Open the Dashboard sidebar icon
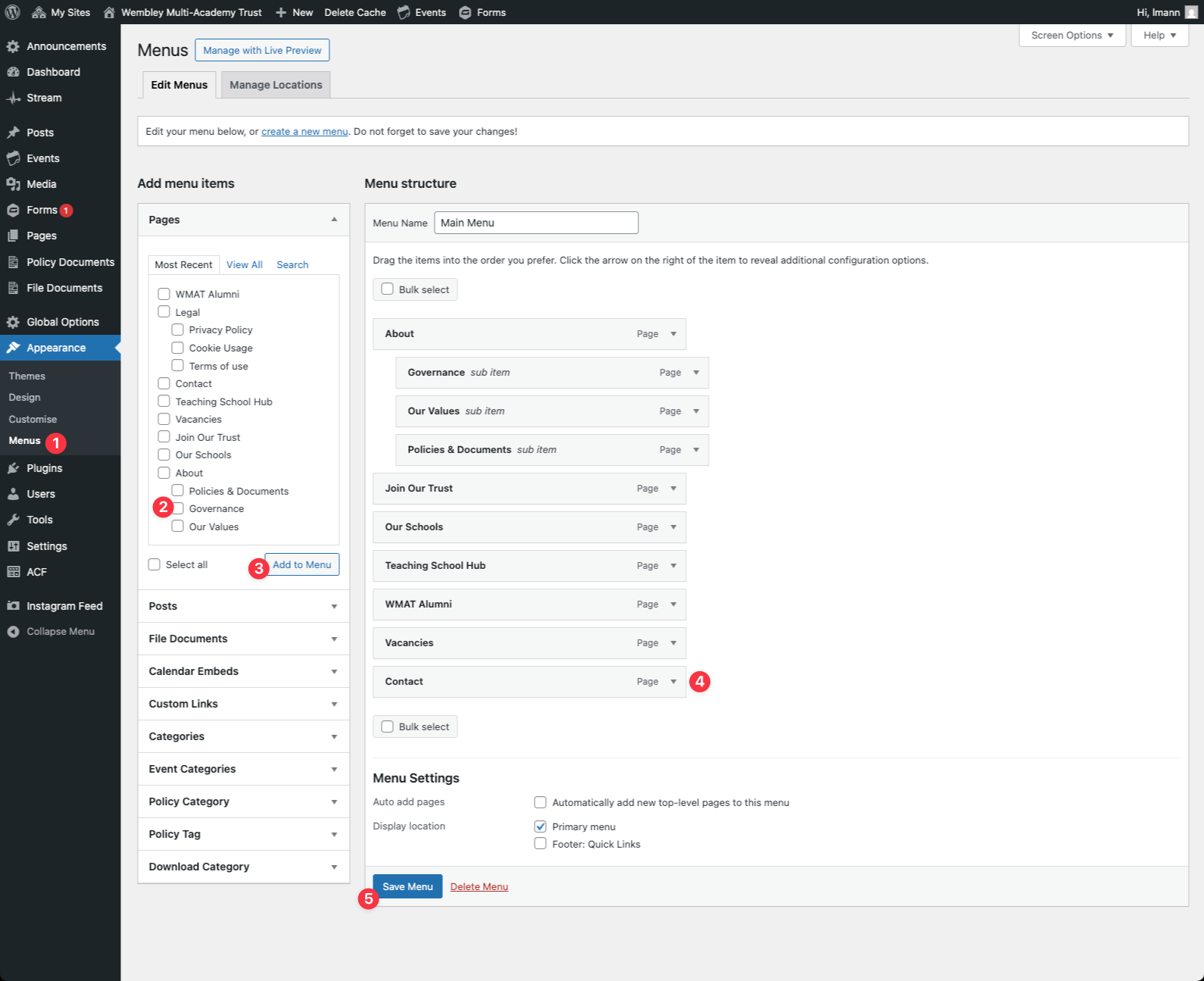Screen dimensions: 1204x981 (x=13, y=72)
